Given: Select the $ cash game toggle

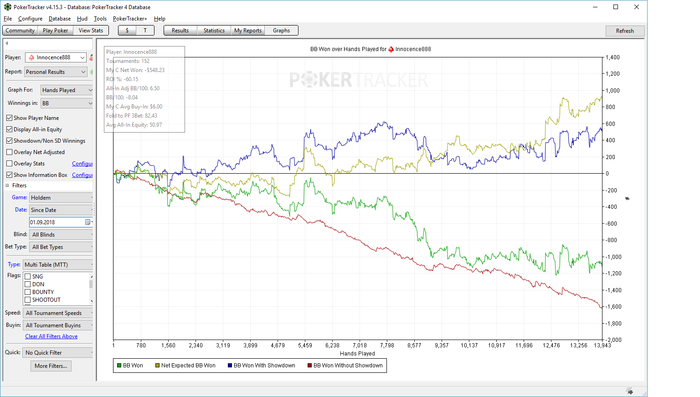Looking at the screenshot, I should (127, 30).
